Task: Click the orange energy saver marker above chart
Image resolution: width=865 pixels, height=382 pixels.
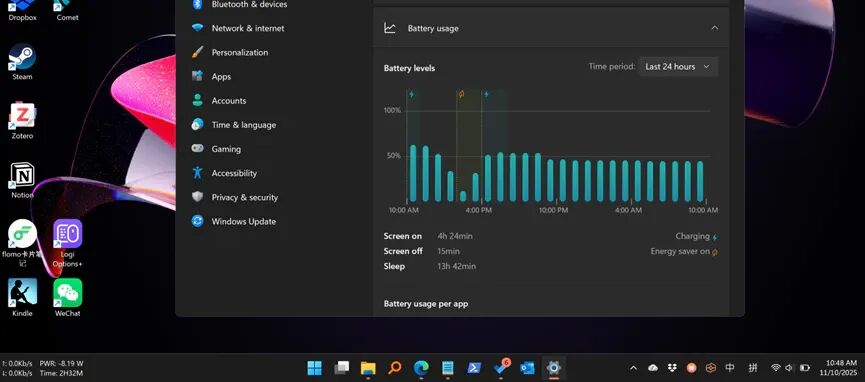Action: click(x=461, y=94)
